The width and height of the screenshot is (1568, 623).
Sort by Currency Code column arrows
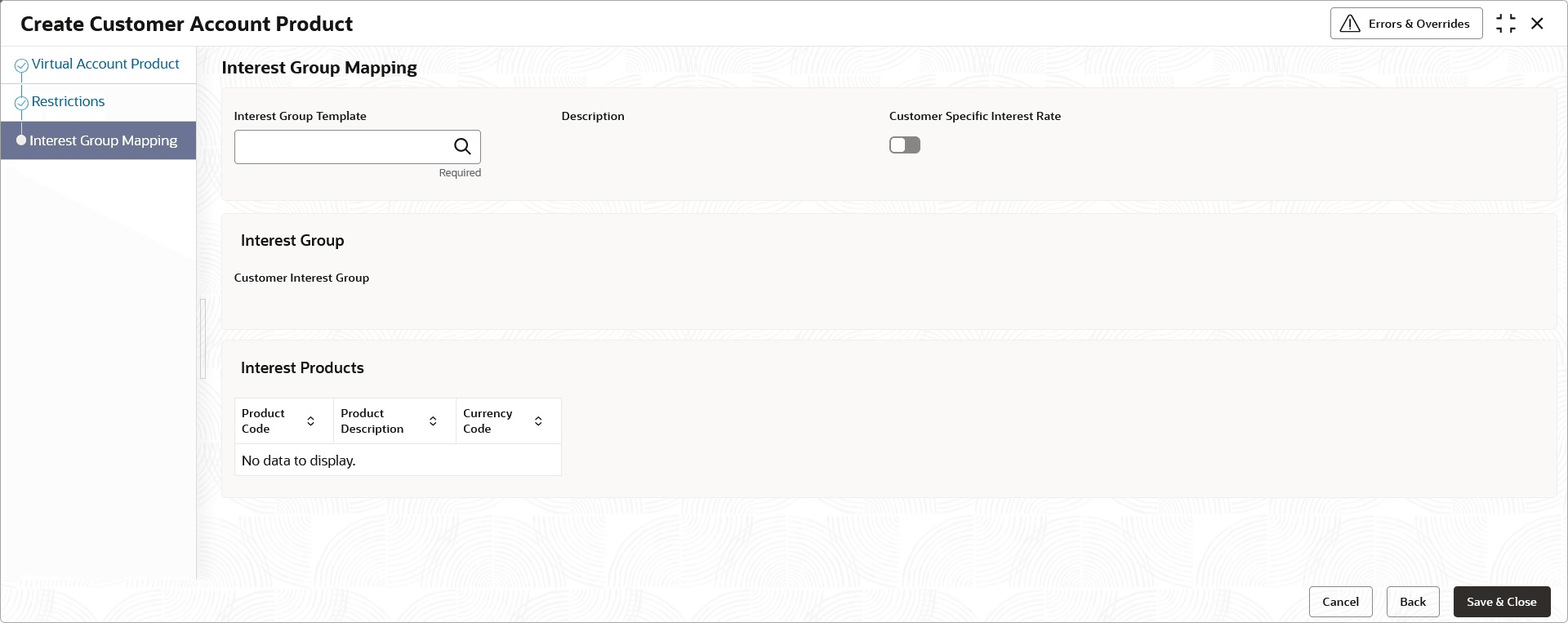[x=538, y=421]
